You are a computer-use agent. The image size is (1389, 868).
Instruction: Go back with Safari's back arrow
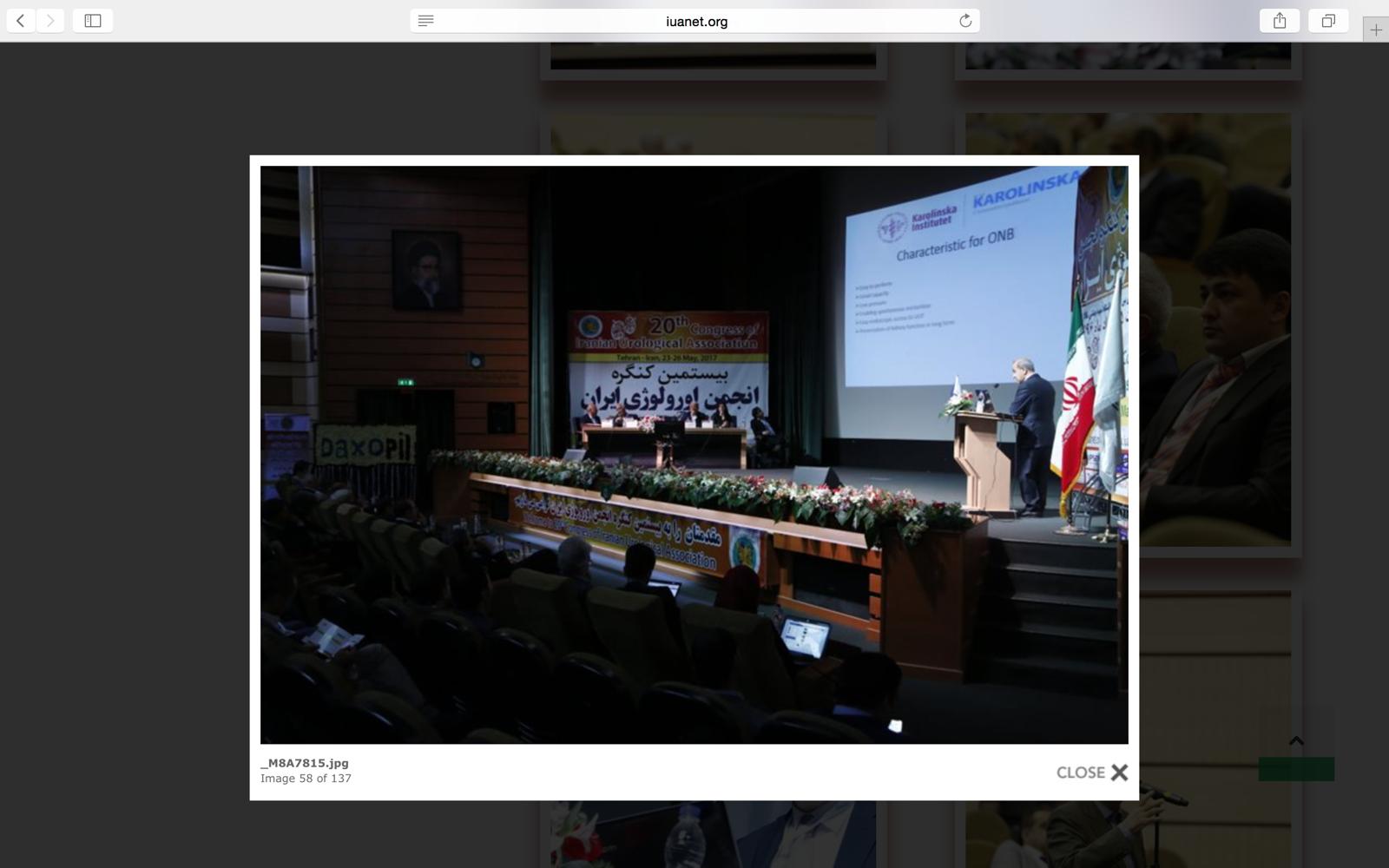[20, 21]
